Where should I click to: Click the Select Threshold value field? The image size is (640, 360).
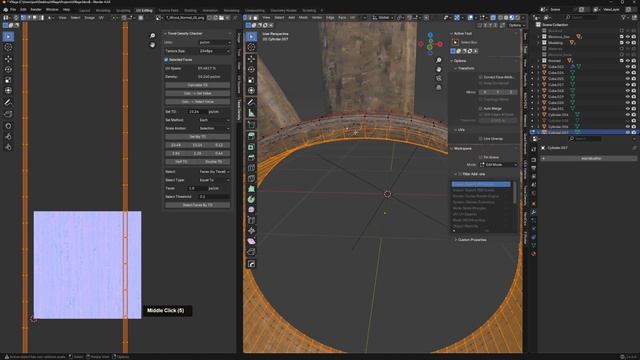(x=214, y=196)
